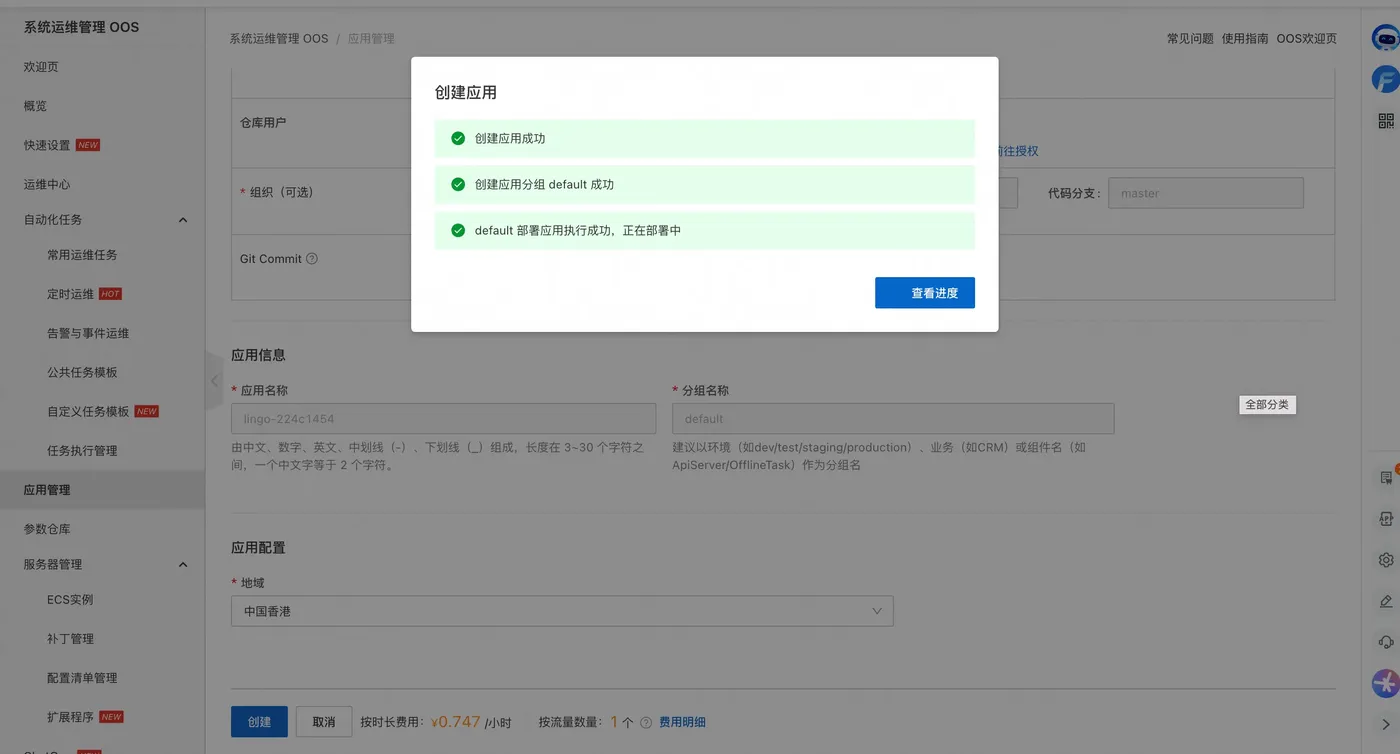
Task: Click the pencil edit icon in right rail
Action: point(1386,601)
